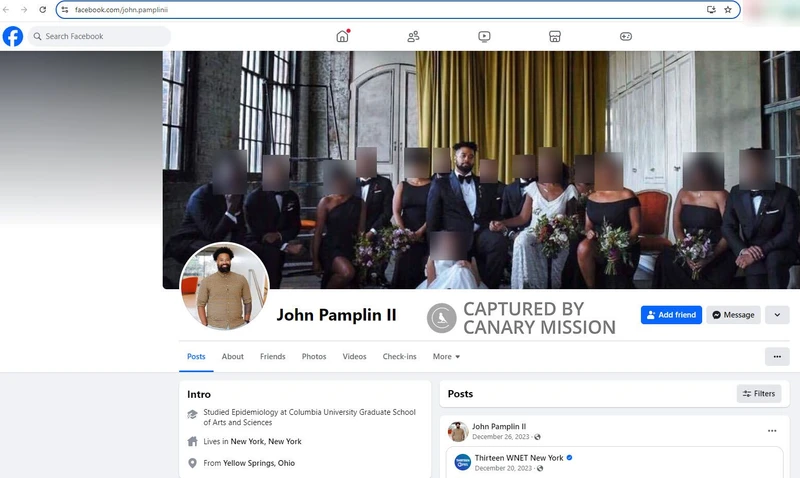Screen dimensions: 800x478
Task: Reload the page with the refresh icon
Action: tap(43, 10)
